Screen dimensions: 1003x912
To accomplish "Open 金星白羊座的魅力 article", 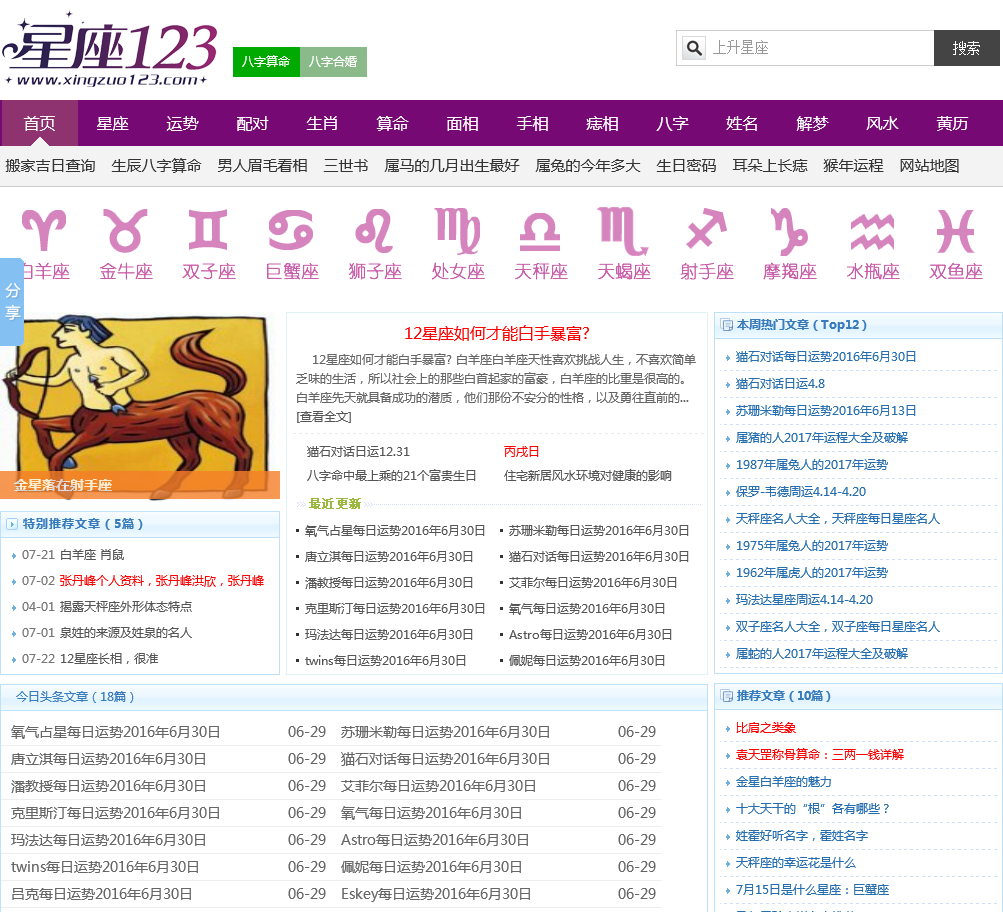I will click(x=784, y=782).
